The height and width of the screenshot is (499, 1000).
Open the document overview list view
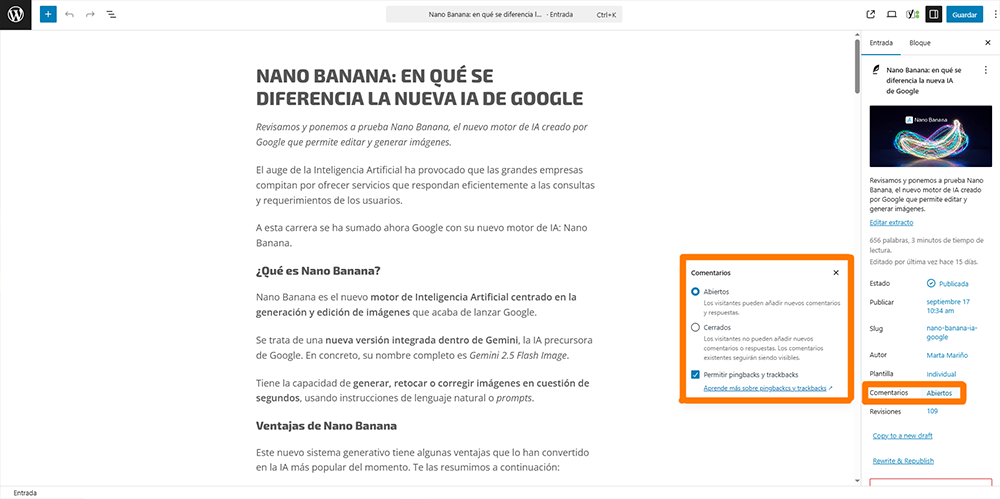pos(111,14)
